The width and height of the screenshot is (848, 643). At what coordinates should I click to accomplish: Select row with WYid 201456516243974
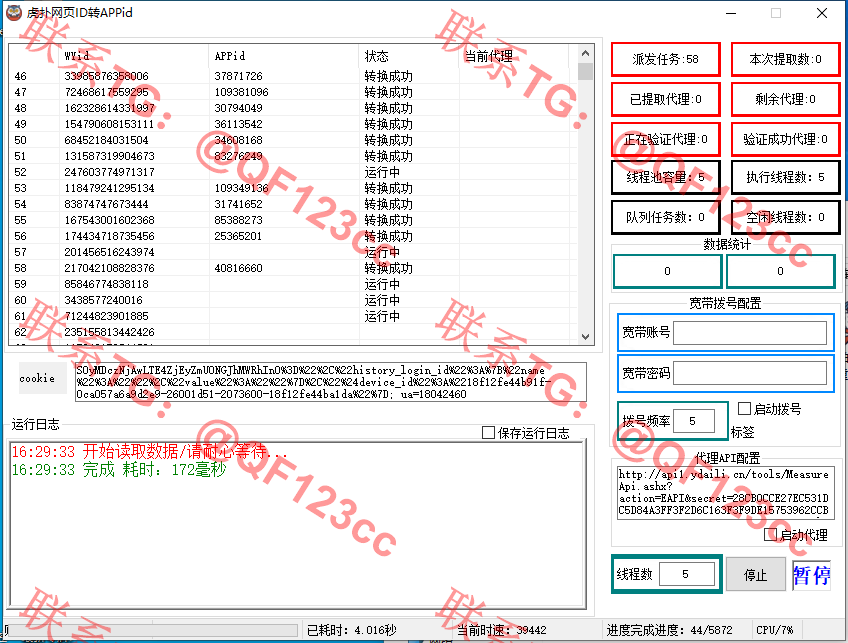pos(293,252)
